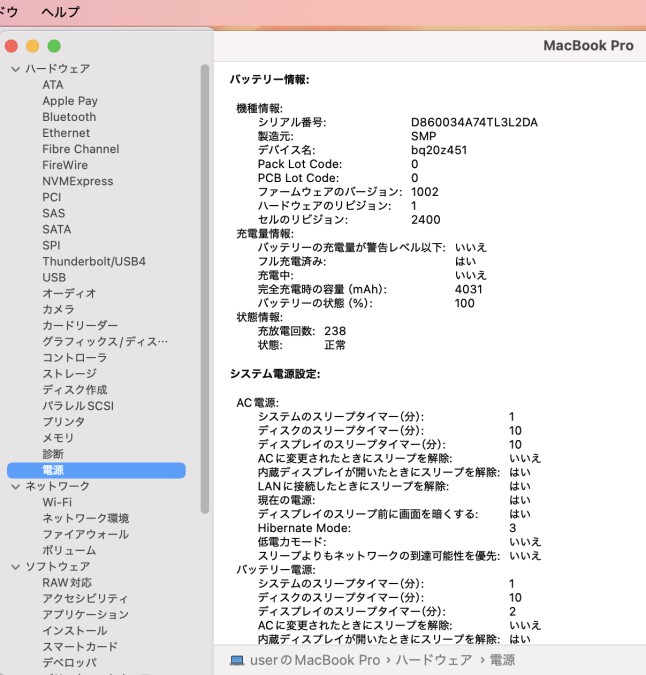Image resolution: width=646 pixels, height=675 pixels.
Task: Click 電源 in the bottom path bar
Action: 502,660
